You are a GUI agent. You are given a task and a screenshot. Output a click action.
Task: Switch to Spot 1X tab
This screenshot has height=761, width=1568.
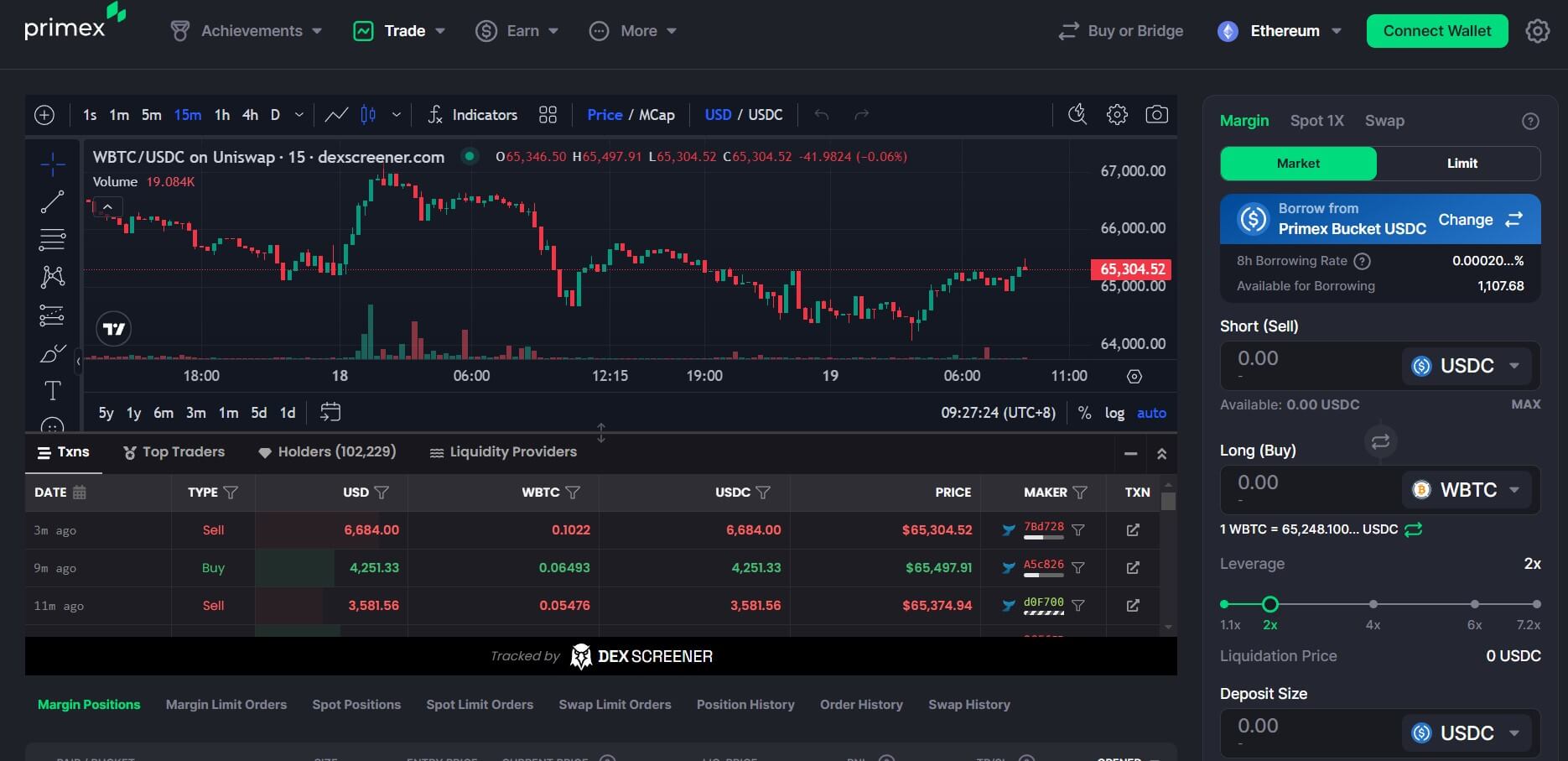coord(1316,121)
